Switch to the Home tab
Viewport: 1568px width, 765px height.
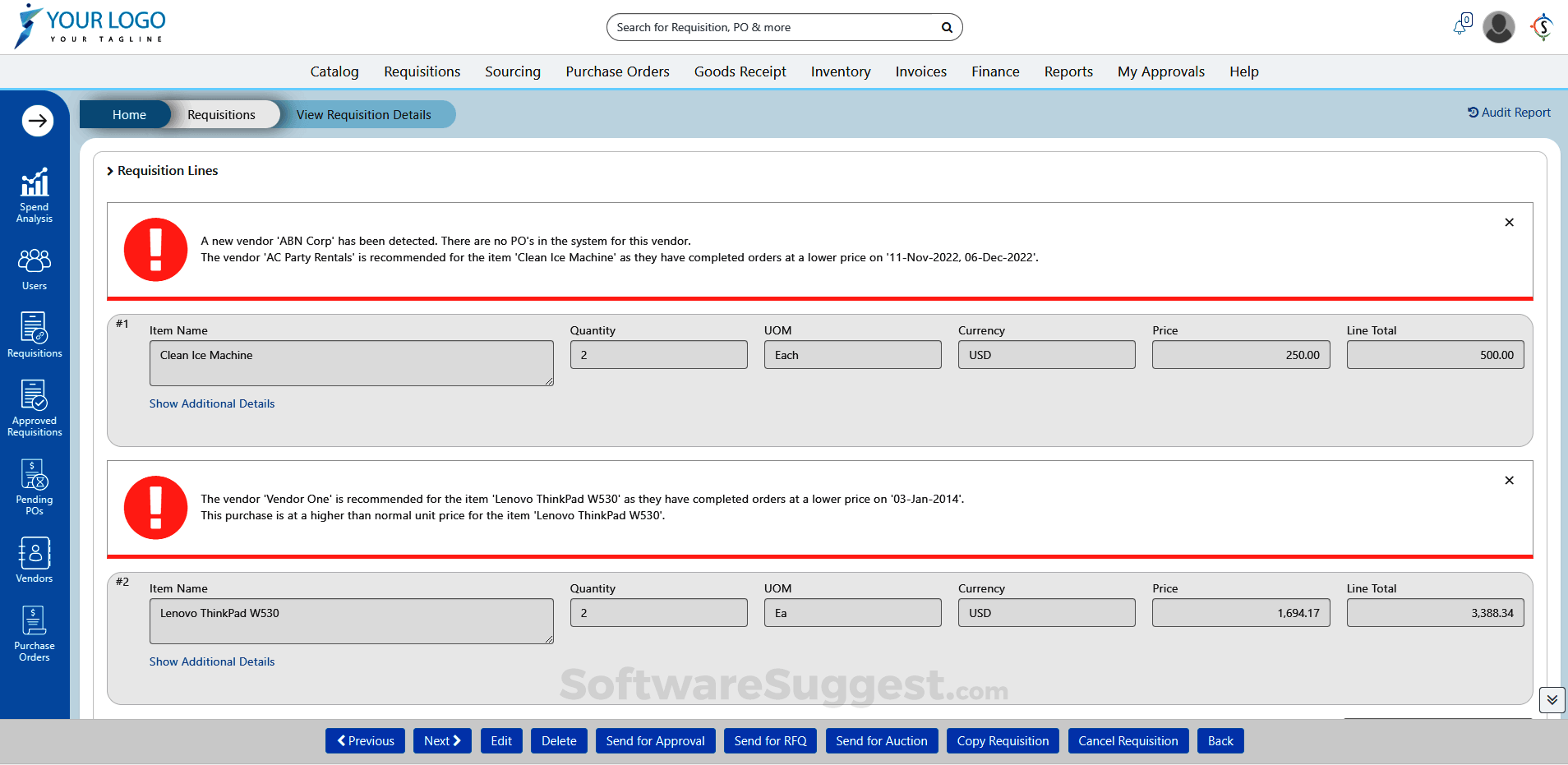(x=127, y=114)
